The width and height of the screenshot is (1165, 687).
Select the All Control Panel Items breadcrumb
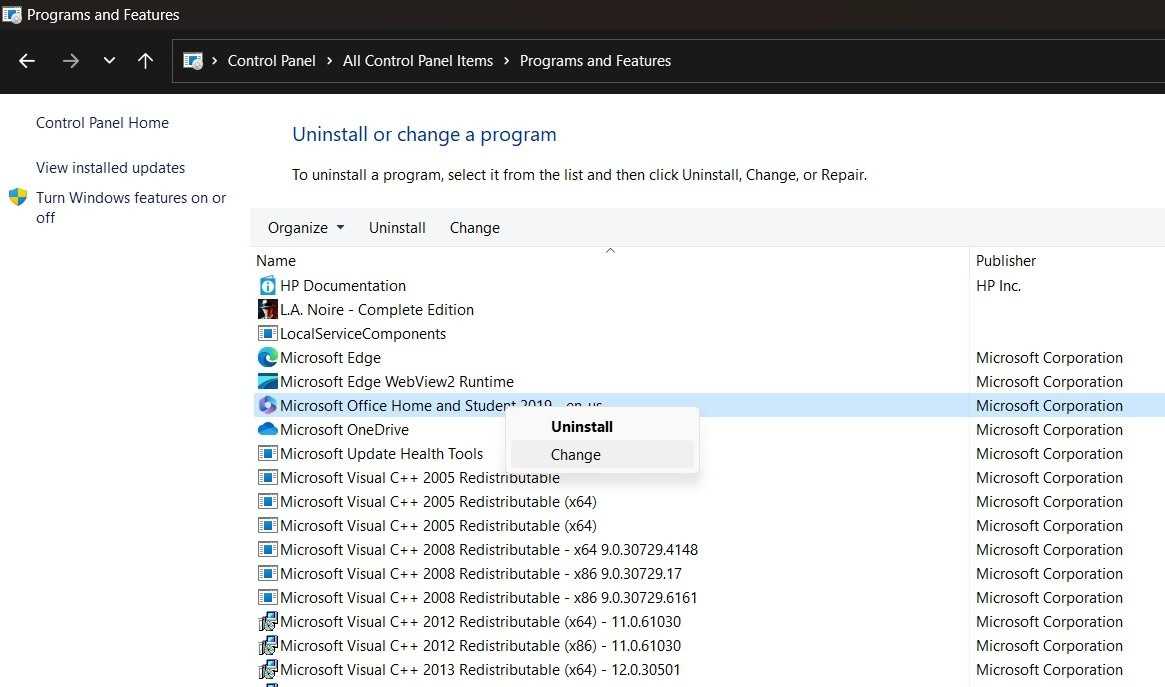[x=418, y=61]
